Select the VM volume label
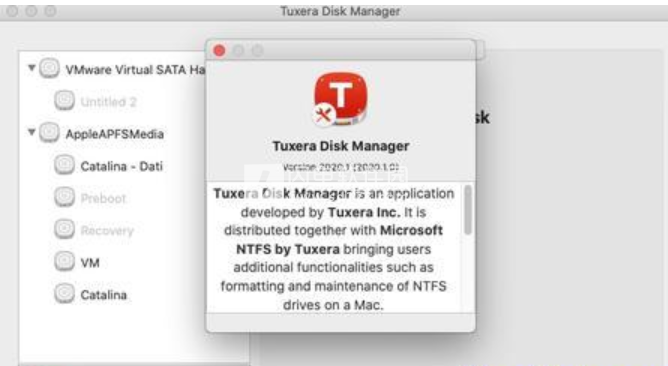 click(90, 263)
